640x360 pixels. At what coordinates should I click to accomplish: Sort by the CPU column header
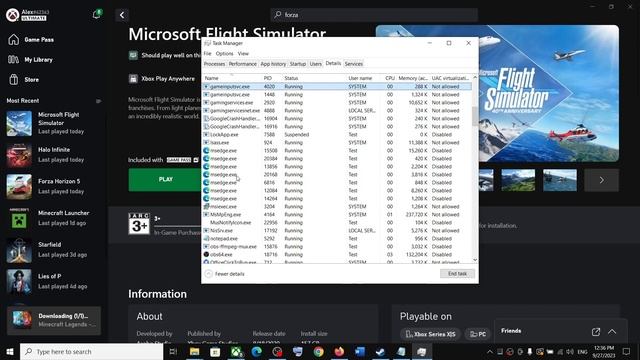tap(390, 78)
